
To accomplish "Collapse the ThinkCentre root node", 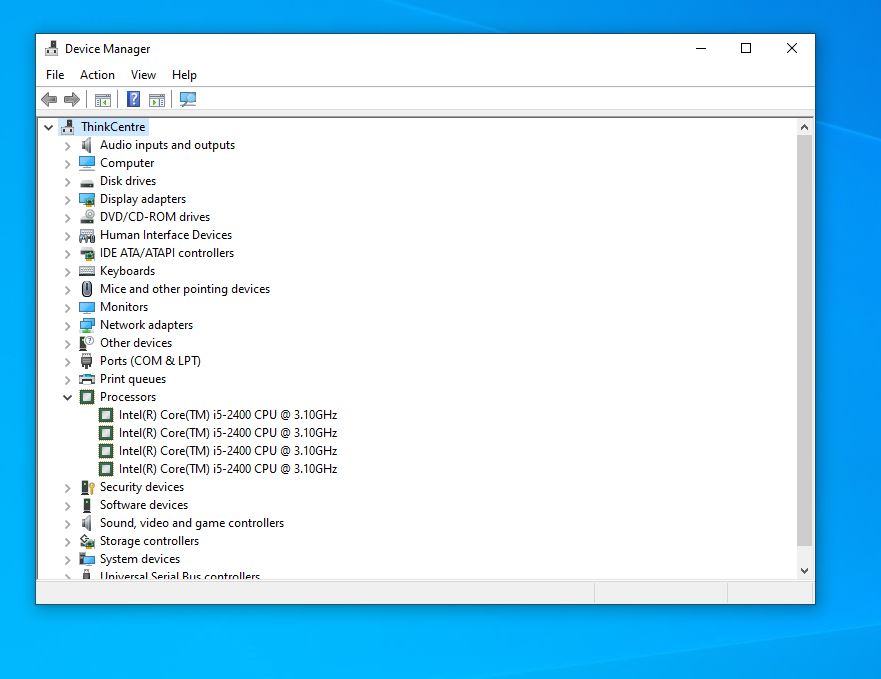I will click(48, 127).
